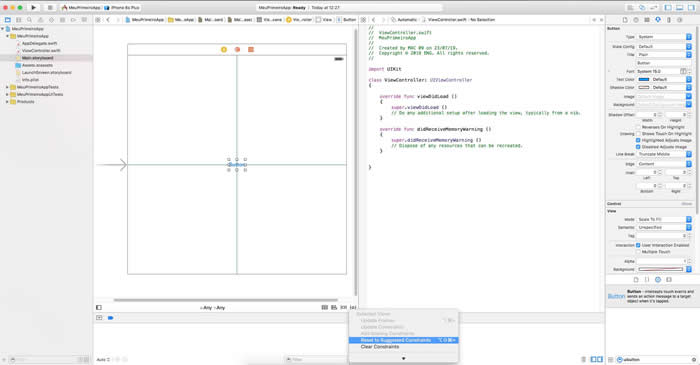Select the First Responder icon on the scene
Image resolution: width=700 pixels, height=365 pixels.
click(x=237, y=50)
